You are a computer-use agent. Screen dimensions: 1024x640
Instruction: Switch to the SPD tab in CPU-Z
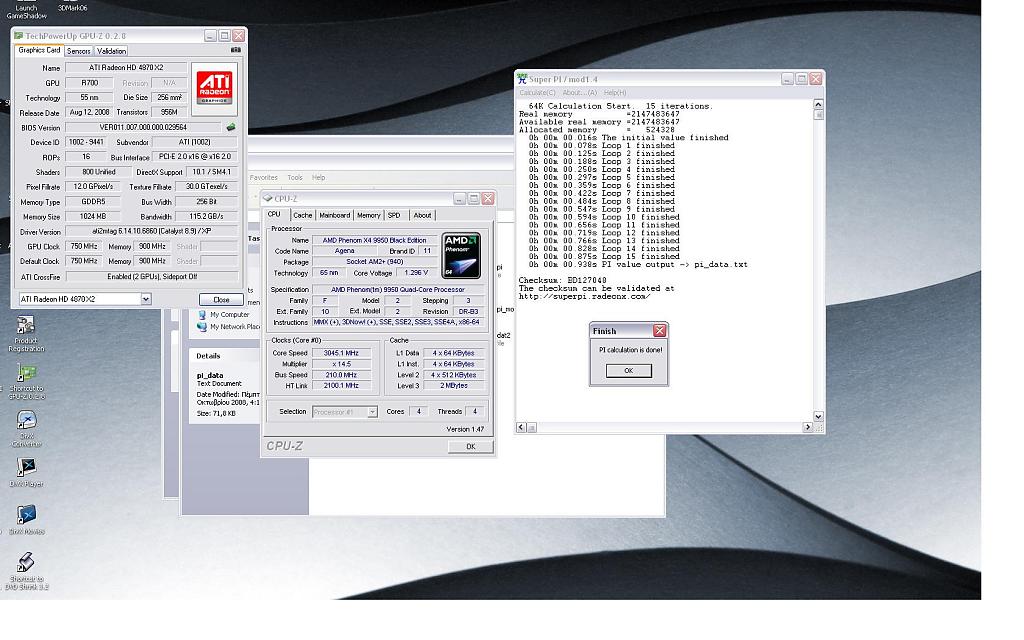(394, 215)
